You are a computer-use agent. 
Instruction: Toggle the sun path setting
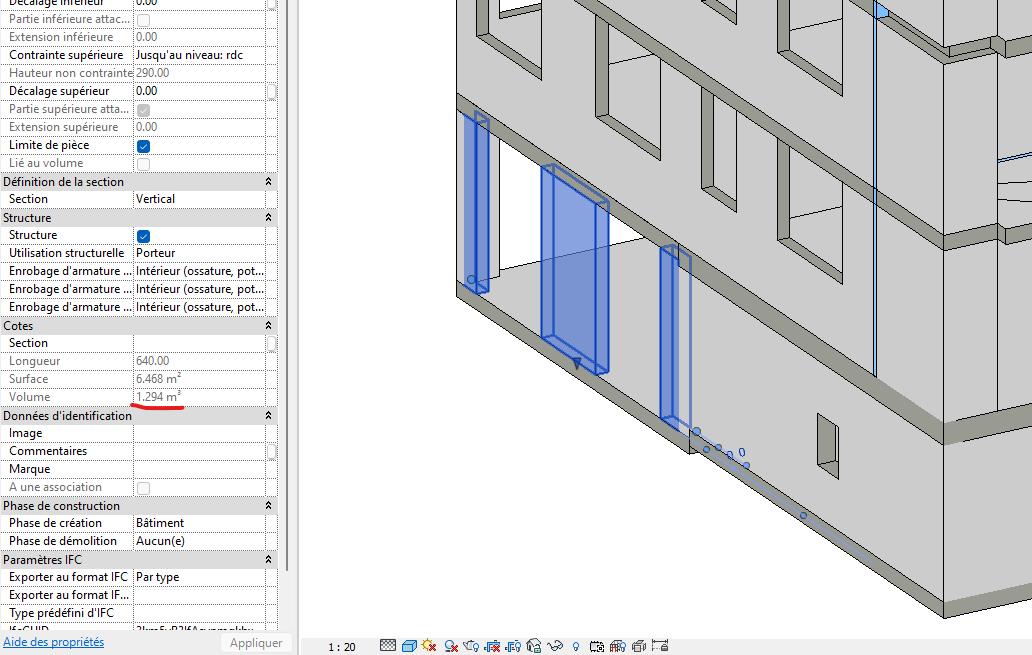pyautogui.click(x=429, y=644)
